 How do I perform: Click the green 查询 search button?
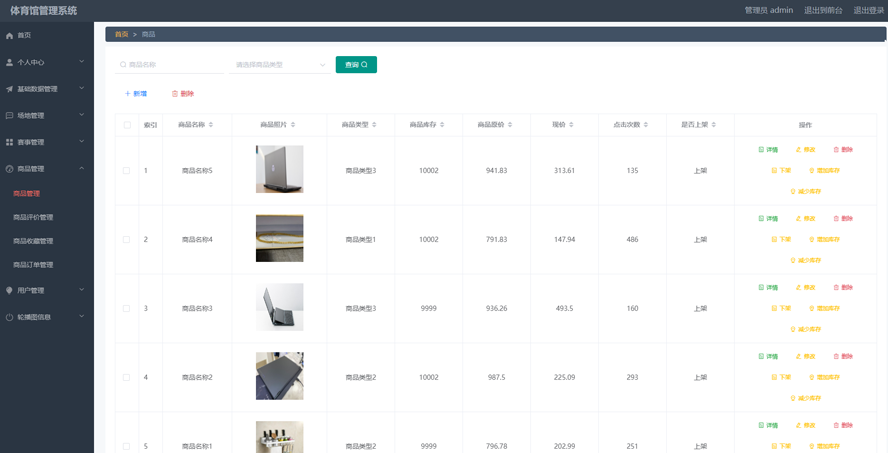[x=356, y=65]
